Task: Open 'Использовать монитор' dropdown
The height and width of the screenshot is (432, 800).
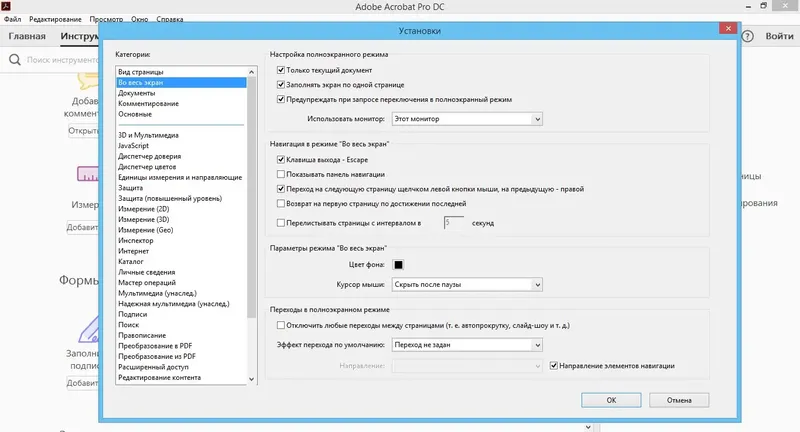Action: coord(467,119)
